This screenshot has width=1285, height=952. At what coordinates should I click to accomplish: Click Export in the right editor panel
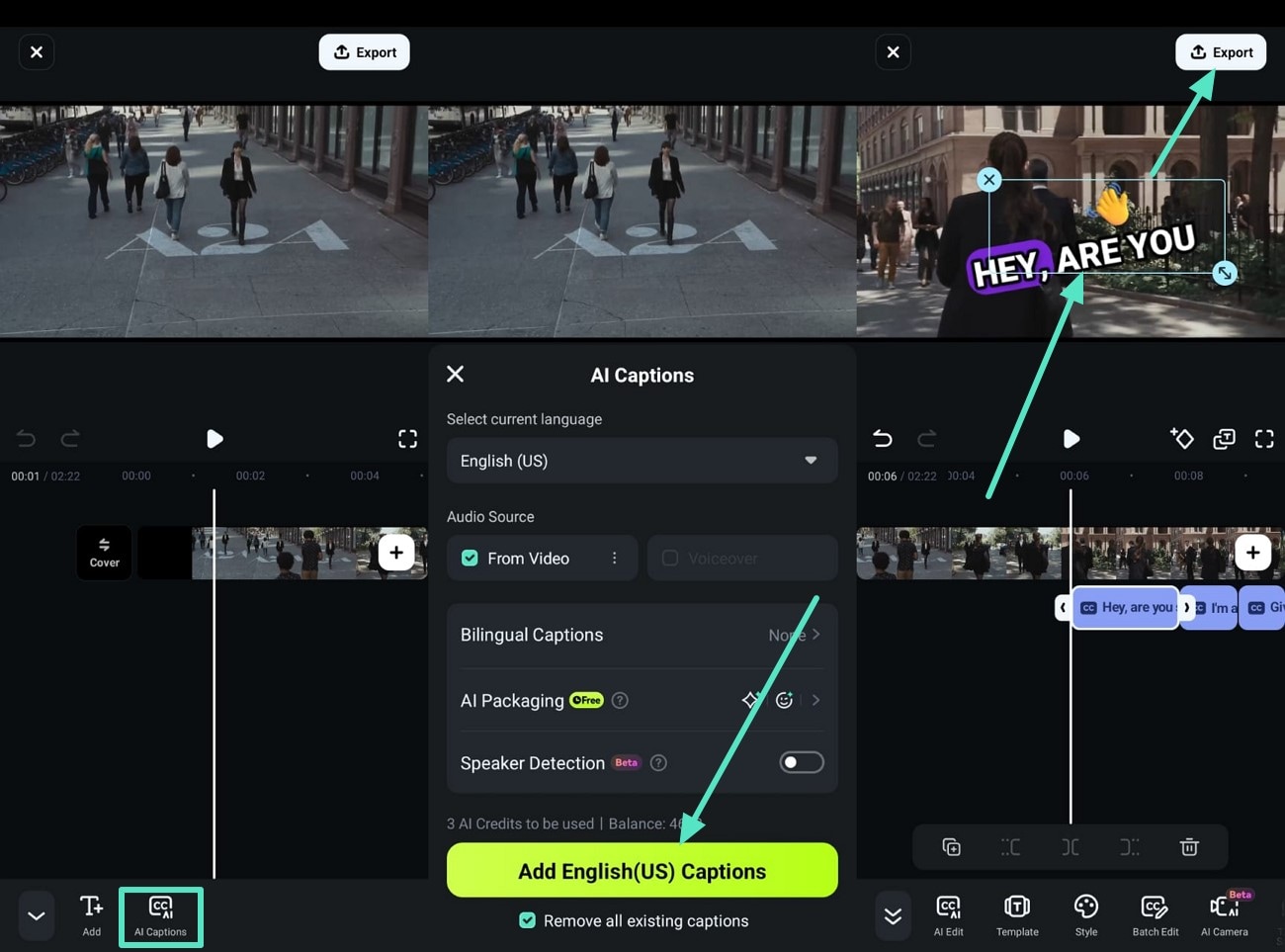click(1221, 52)
